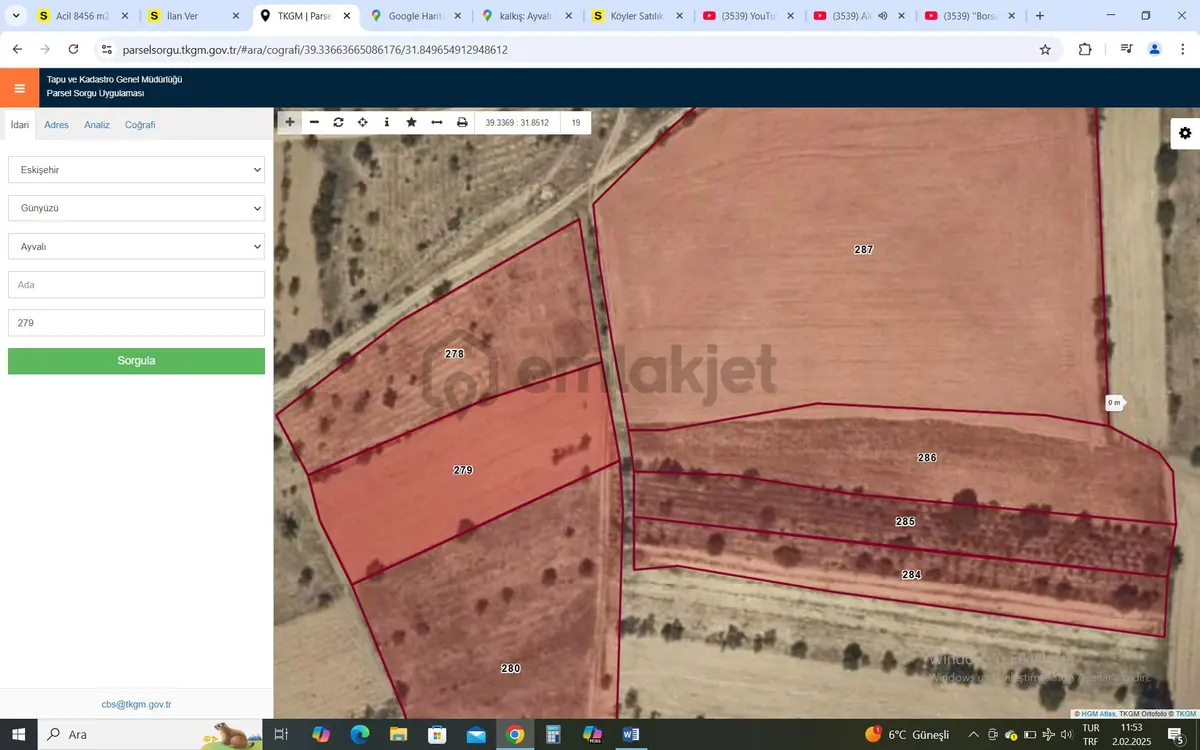Expand the Günyüzü district dropdown
The width and height of the screenshot is (1200, 750).
pyautogui.click(x=136, y=208)
